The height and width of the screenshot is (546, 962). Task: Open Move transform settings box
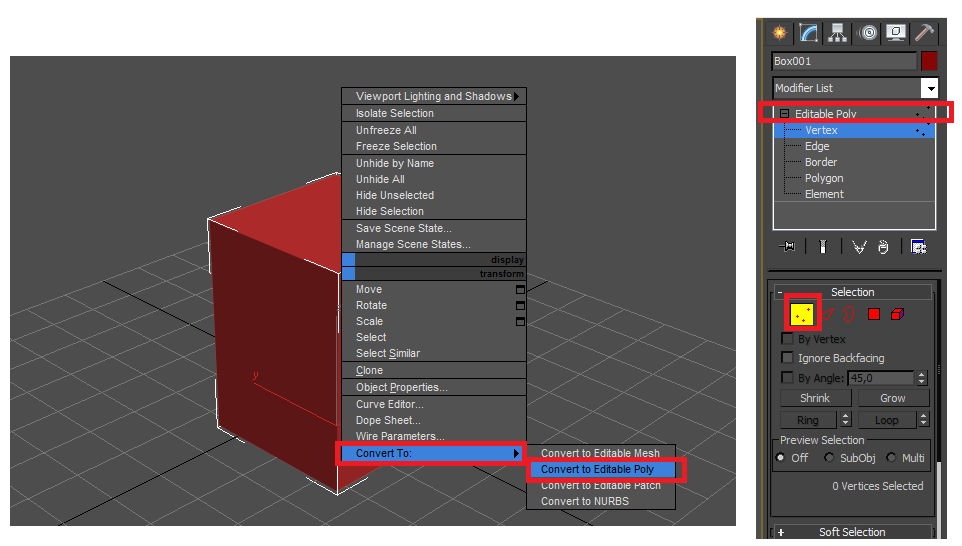(x=520, y=290)
